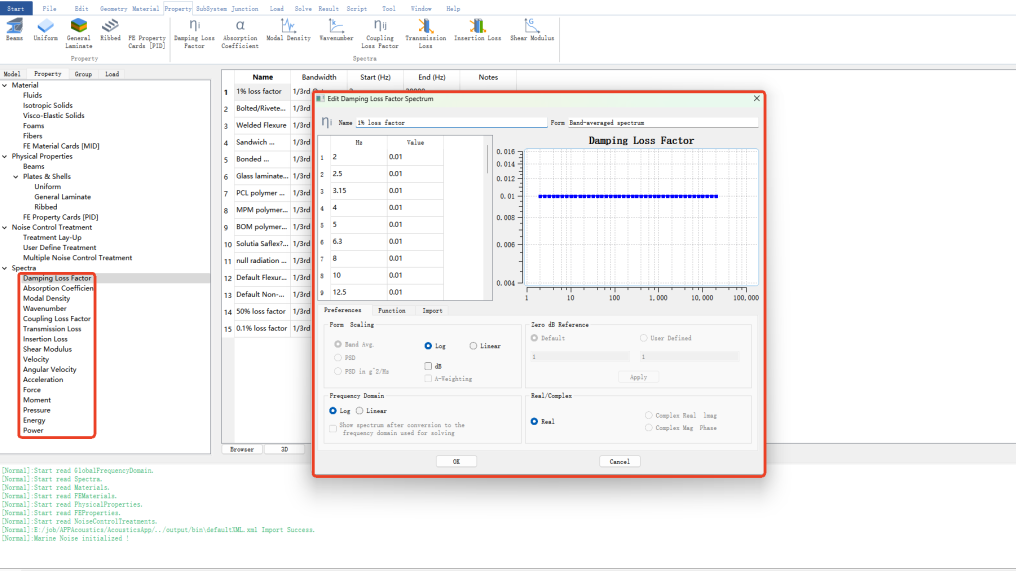
Task: Switch to the Group panel tab
Action: point(83,74)
